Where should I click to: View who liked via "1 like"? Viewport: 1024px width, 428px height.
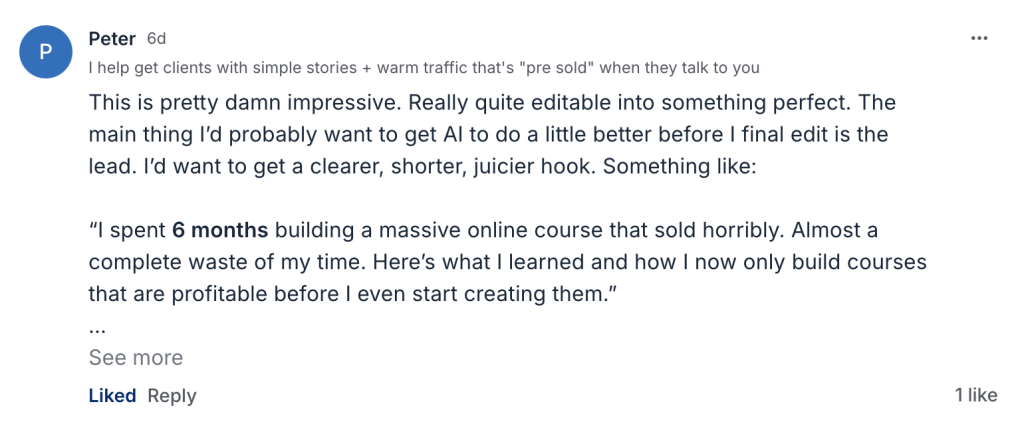[x=975, y=396]
